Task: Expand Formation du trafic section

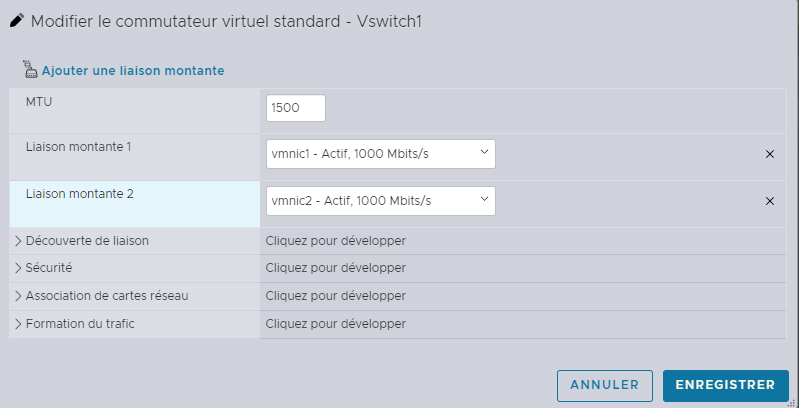Action: click(82, 324)
